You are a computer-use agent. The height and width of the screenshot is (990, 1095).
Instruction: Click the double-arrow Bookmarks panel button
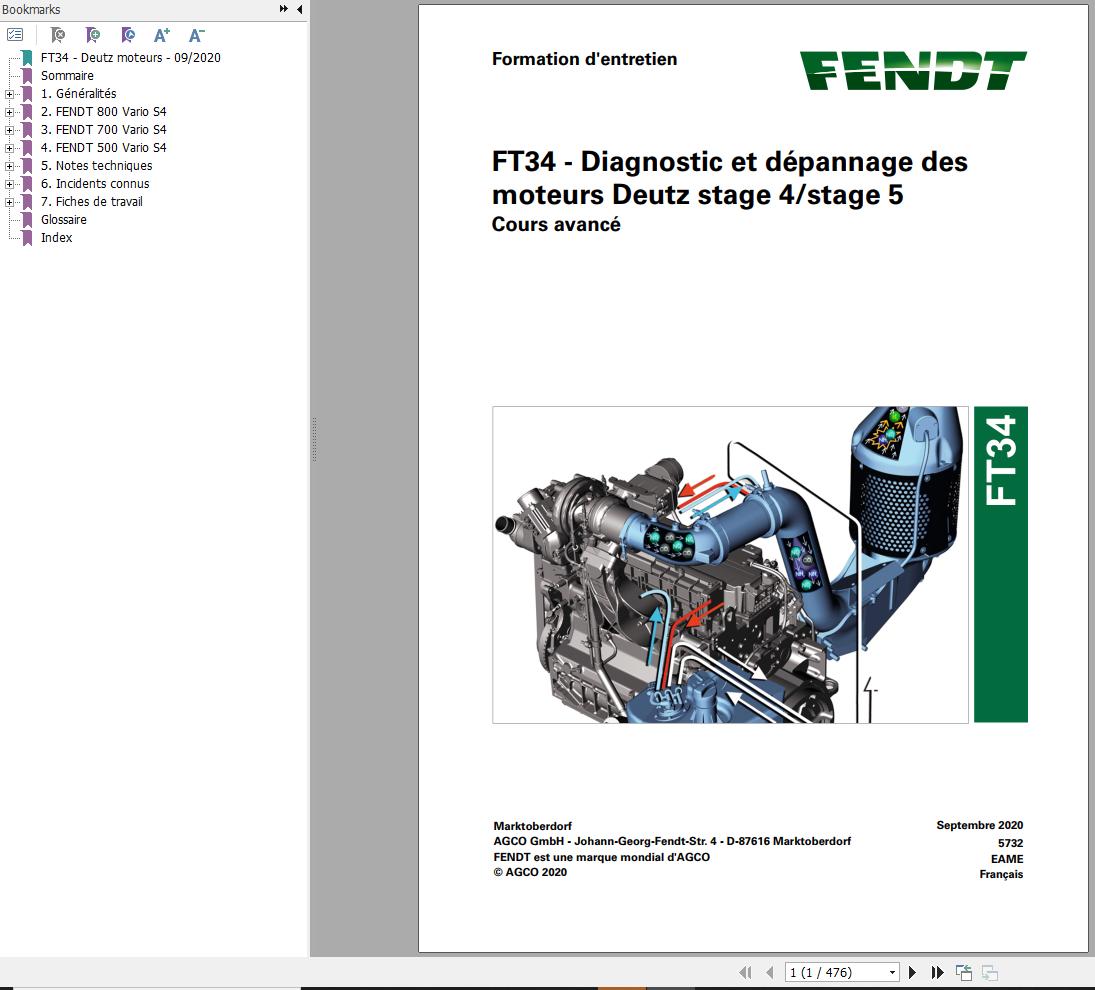point(284,9)
